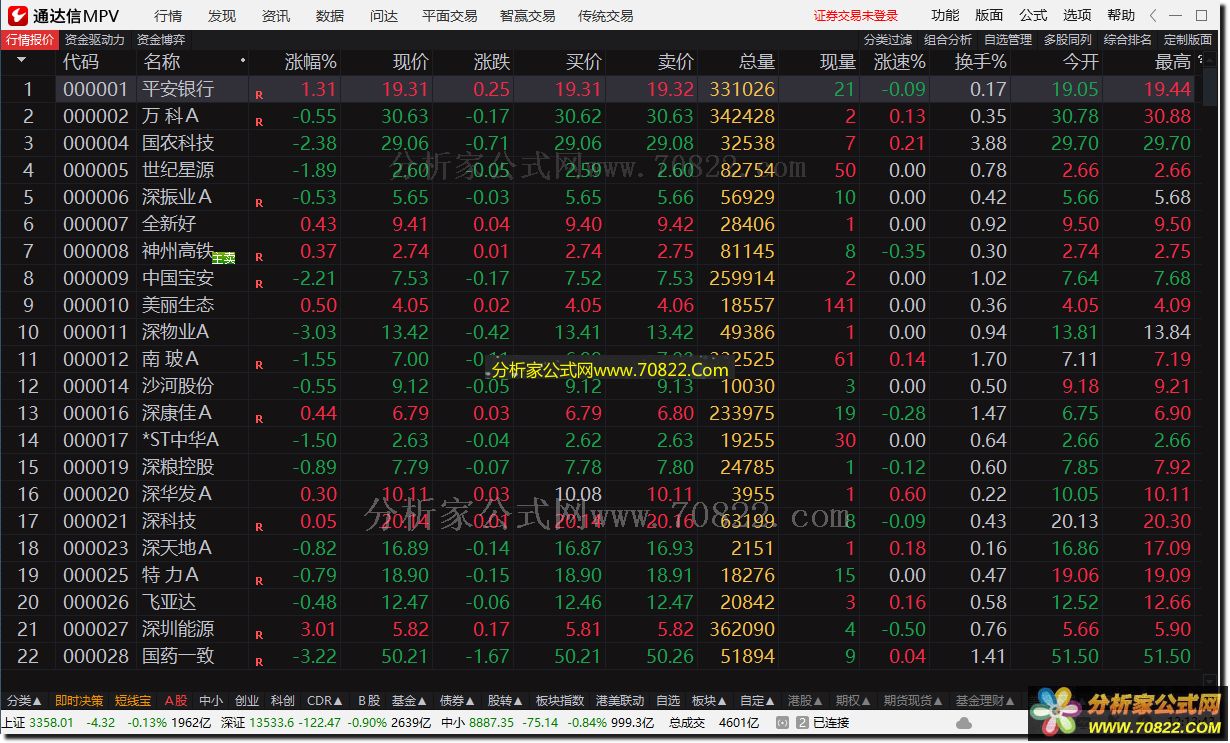The image size is (1230, 743).
Task: Select the 短线宝 bottom tab
Action: pyautogui.click(x=133, y=701)
